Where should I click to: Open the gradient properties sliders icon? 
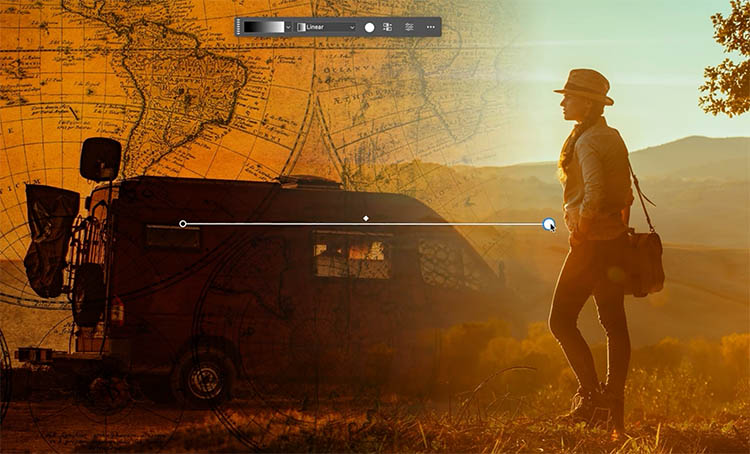pos(409,27)
